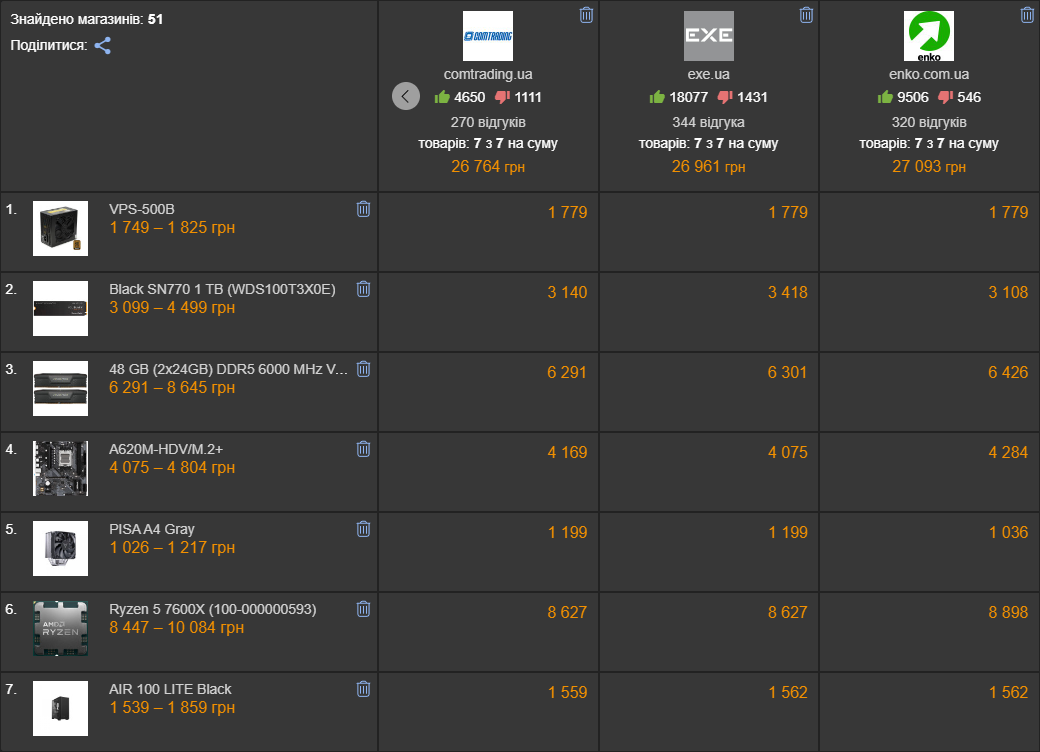Remove A620M-HDV/M.2+ from the list
This screenshot has height=752, width=1040.
click(x=363, y=450)
